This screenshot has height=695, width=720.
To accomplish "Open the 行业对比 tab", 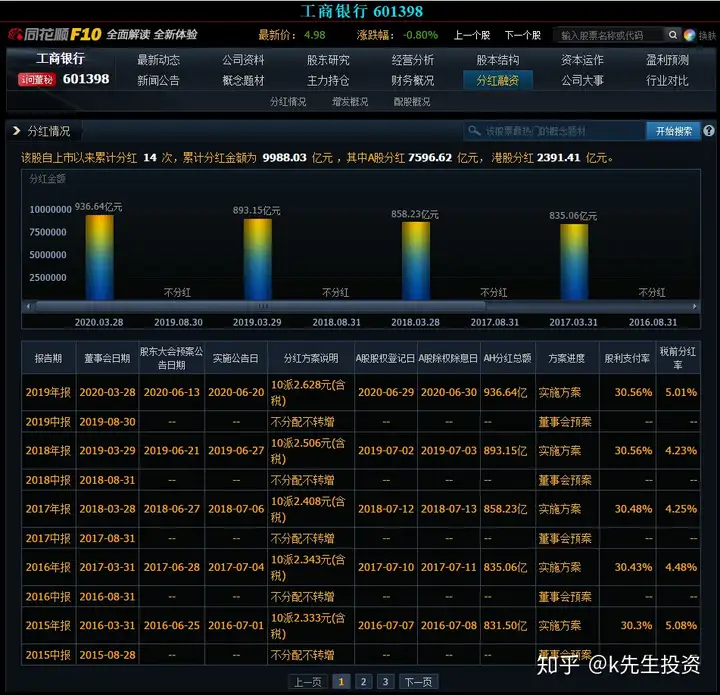I will [667, 80].
